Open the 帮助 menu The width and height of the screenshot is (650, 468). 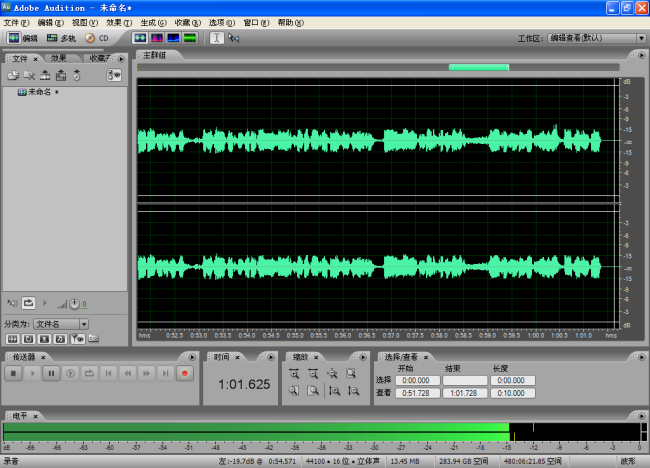291,23
